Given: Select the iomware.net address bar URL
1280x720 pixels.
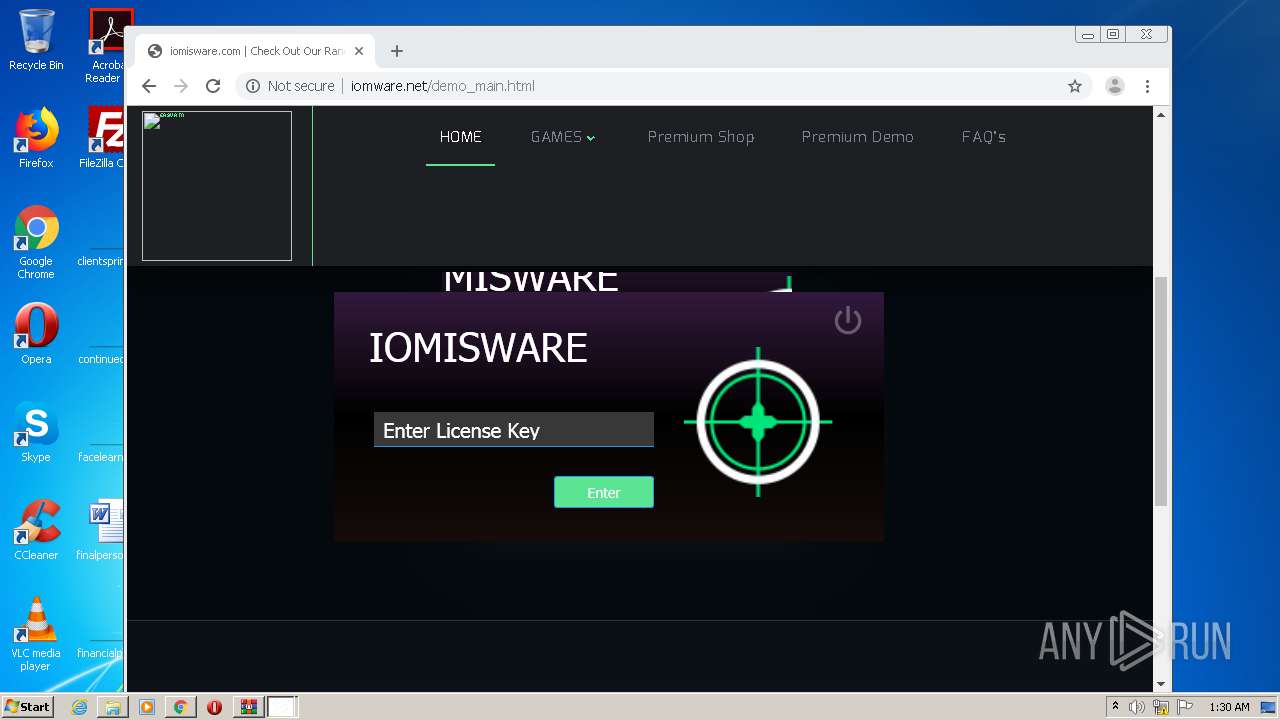Looking at the screenshot, I should coord(443,86).
